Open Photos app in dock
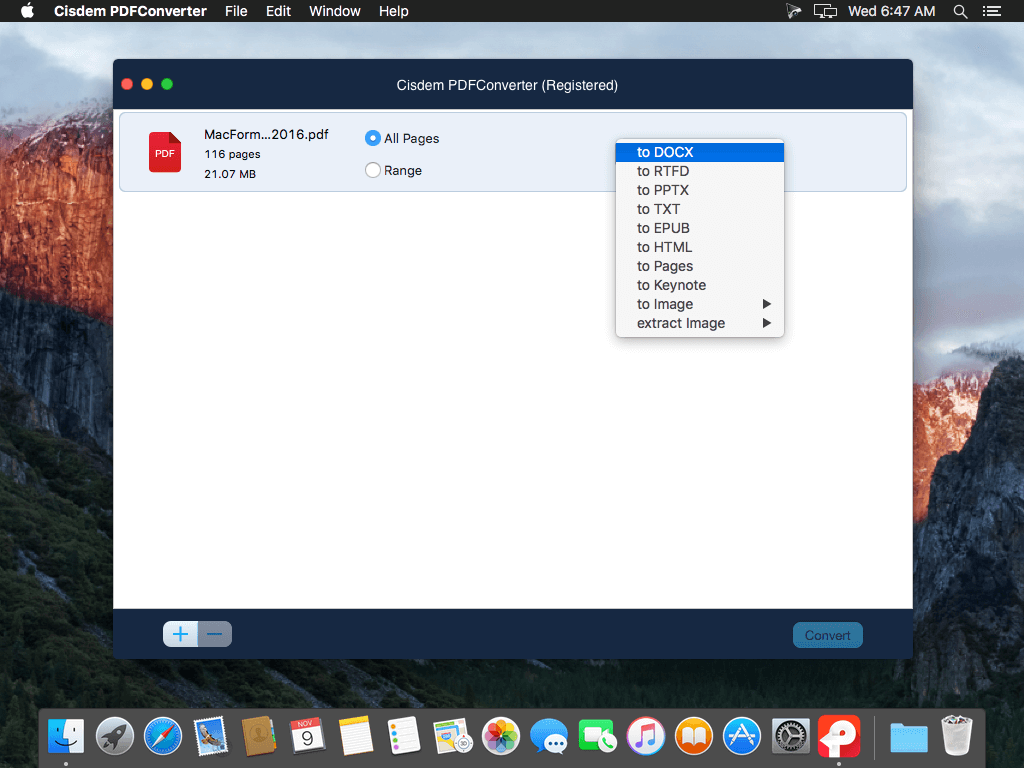 coord(501,736)
